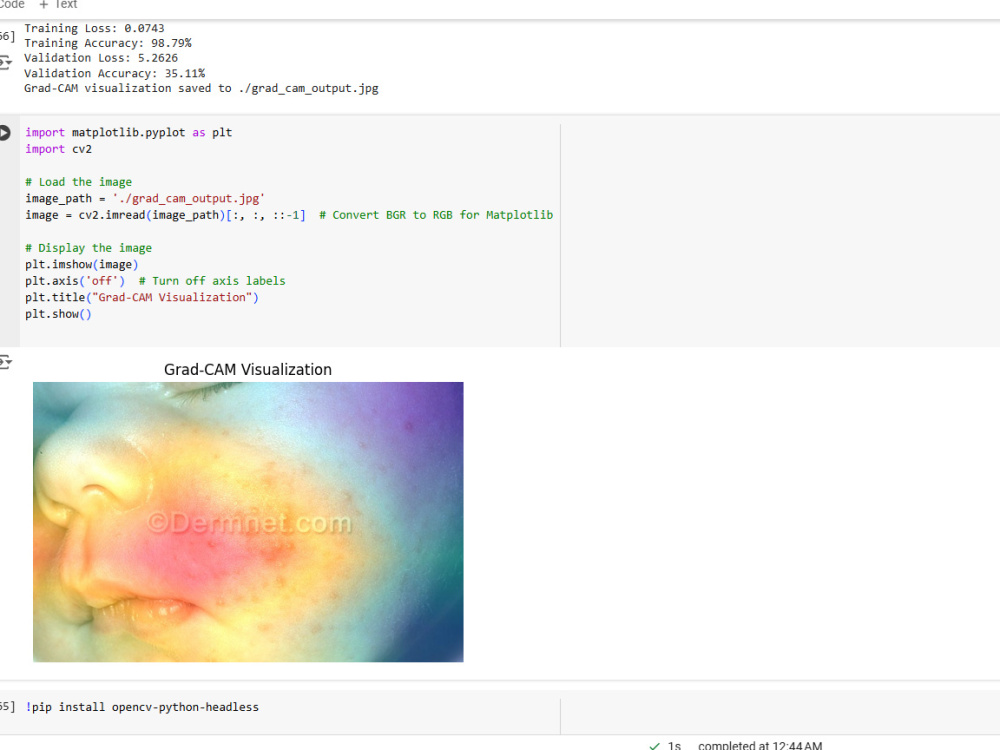Click the 'Grad-CAM Visualization' plot title
This screenshot has width=1000, height=750.
click(247, 370)
